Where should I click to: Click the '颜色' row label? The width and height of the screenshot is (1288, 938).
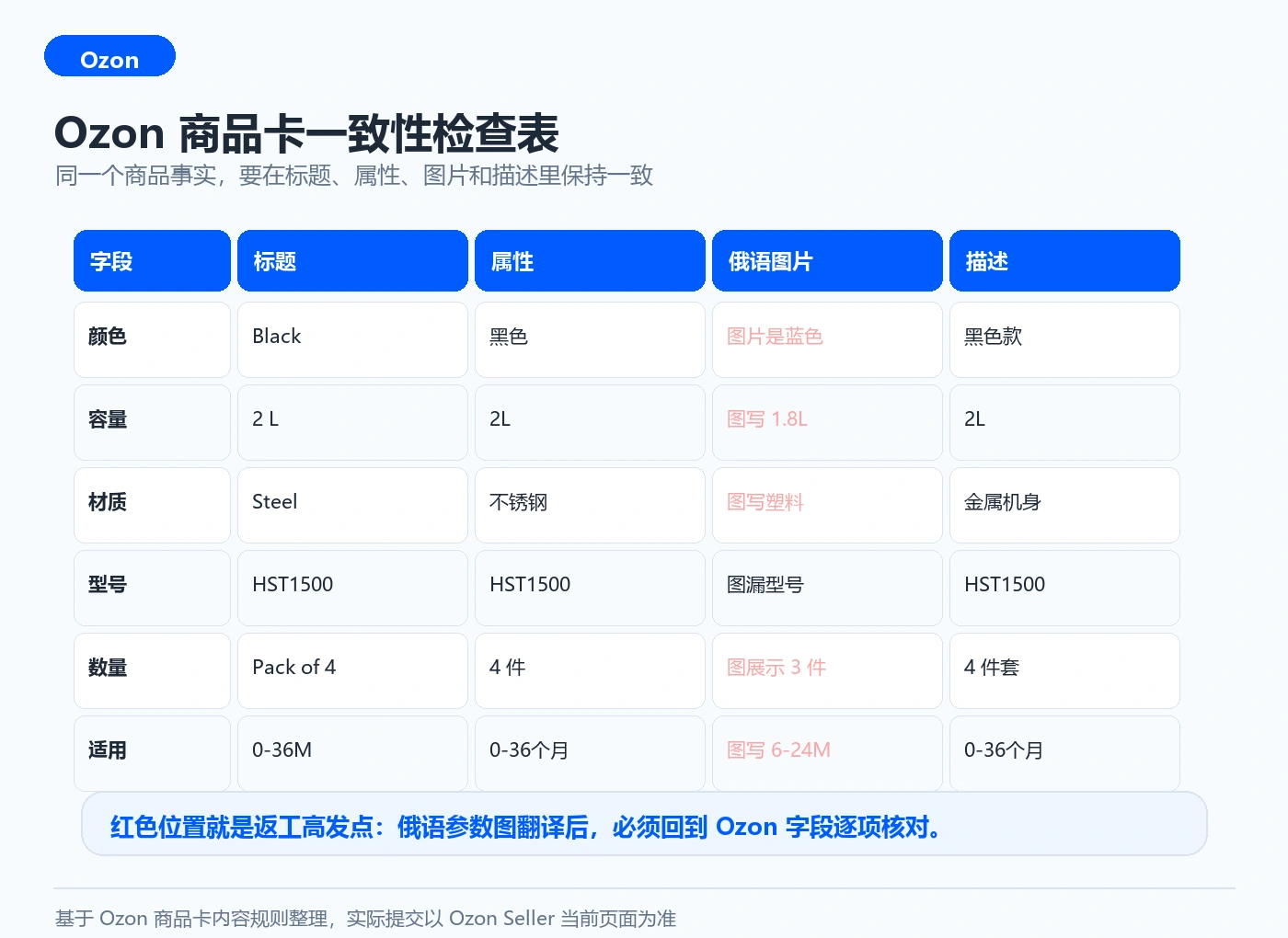(152, 339)
